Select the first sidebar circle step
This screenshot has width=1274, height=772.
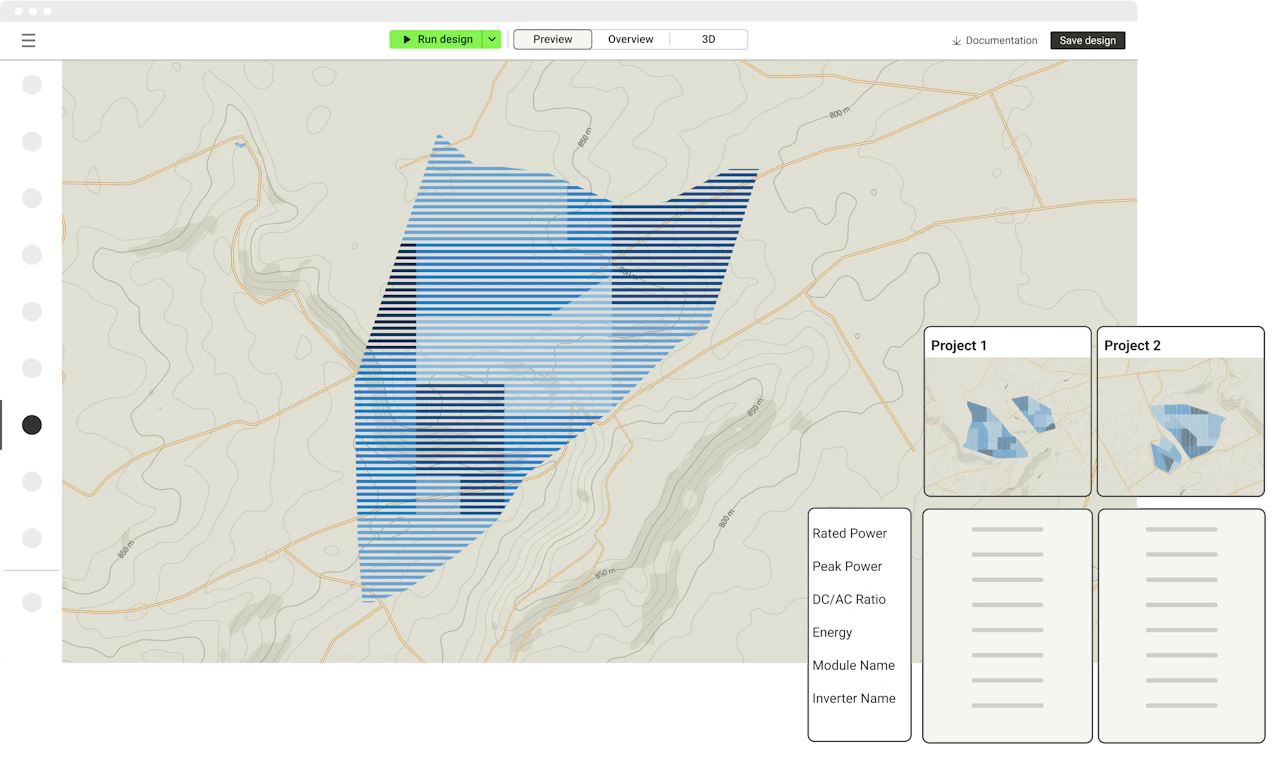click(32, 85)
